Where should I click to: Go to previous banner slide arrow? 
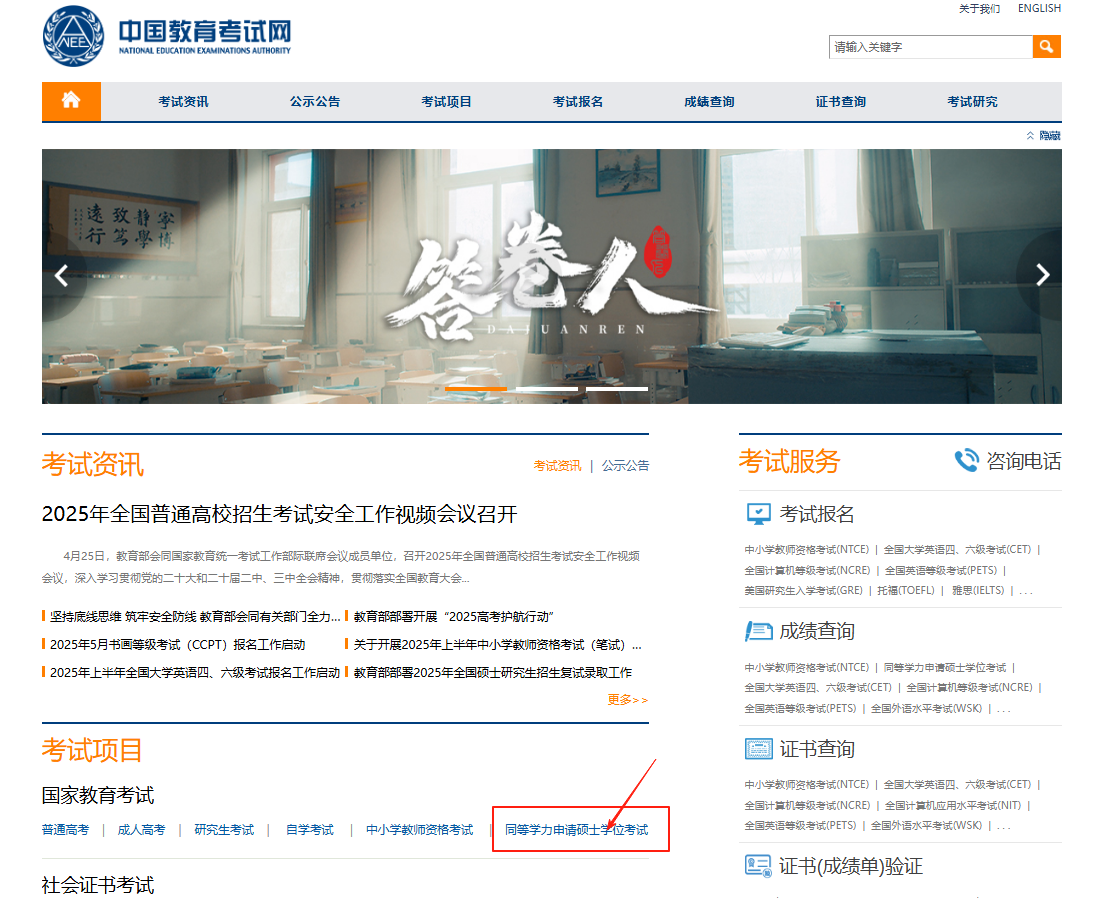[61, 276]
